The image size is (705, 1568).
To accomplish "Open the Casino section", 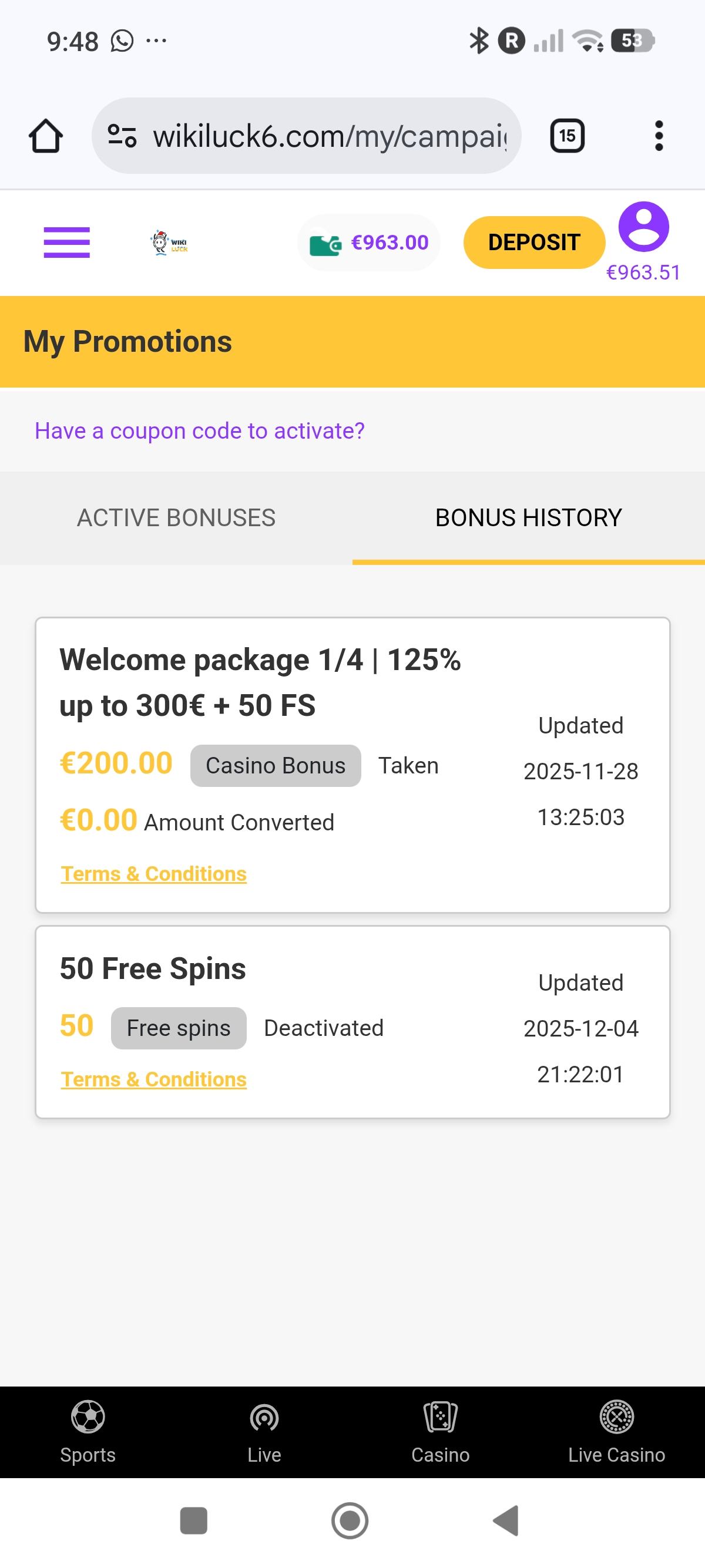I will click(x=440, y=1431).
